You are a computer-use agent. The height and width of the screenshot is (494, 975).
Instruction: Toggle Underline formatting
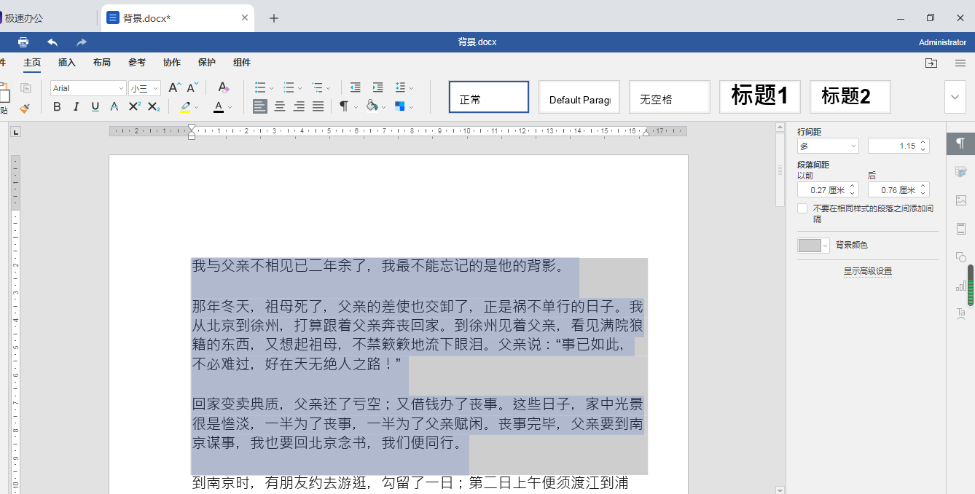coord(95,107)
